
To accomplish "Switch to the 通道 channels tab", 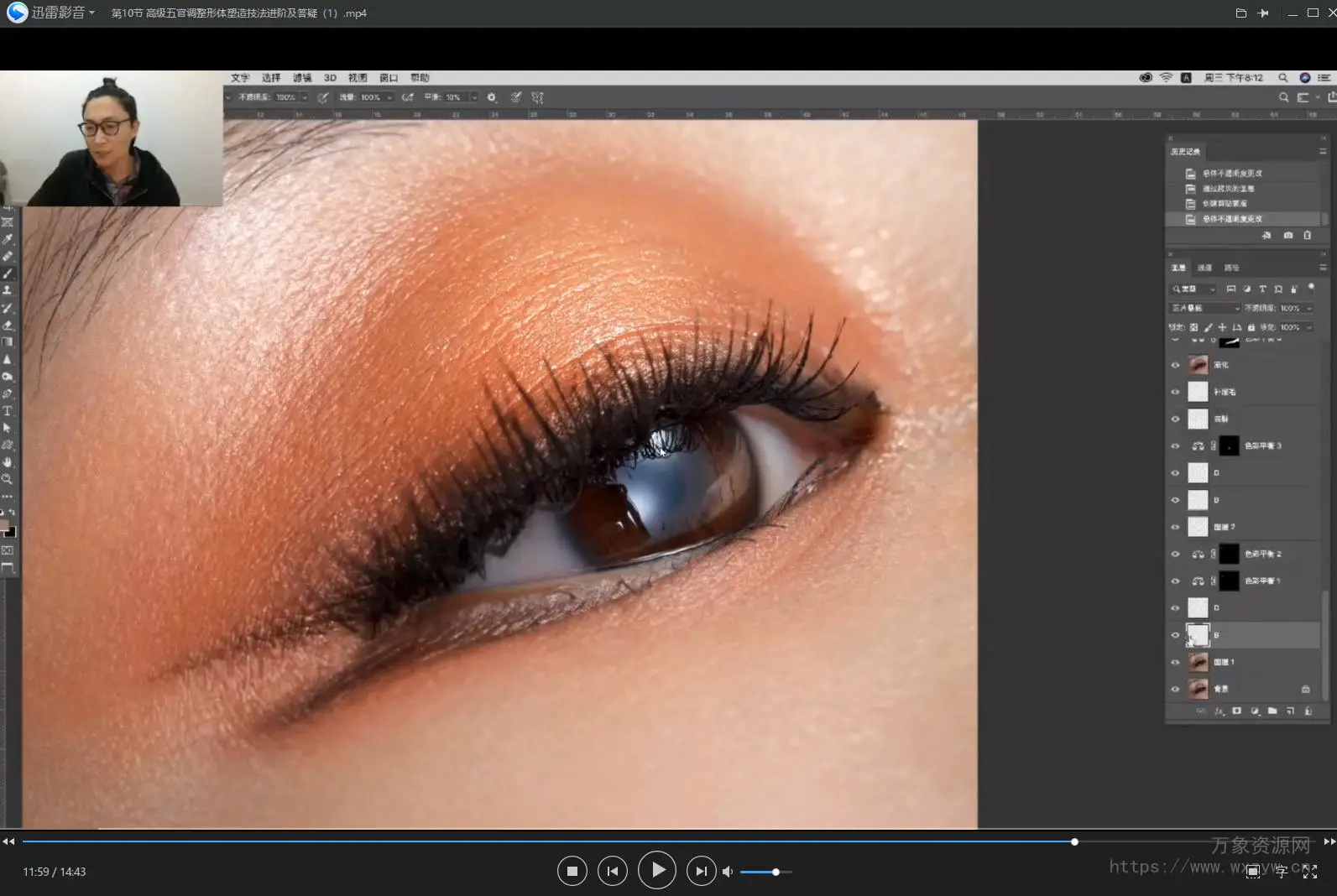I will pos(1204,268).
